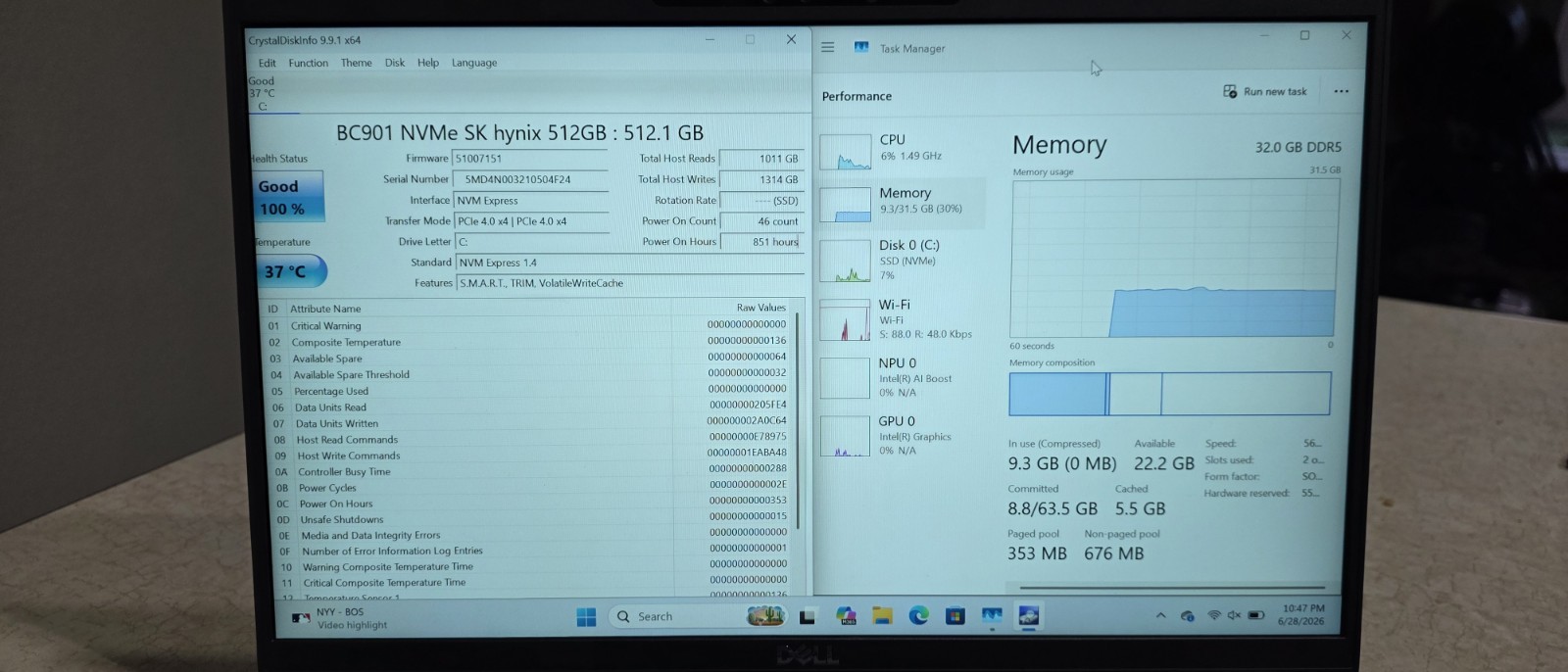Open the Task Manager more options ellipsis

(1341, 91)
